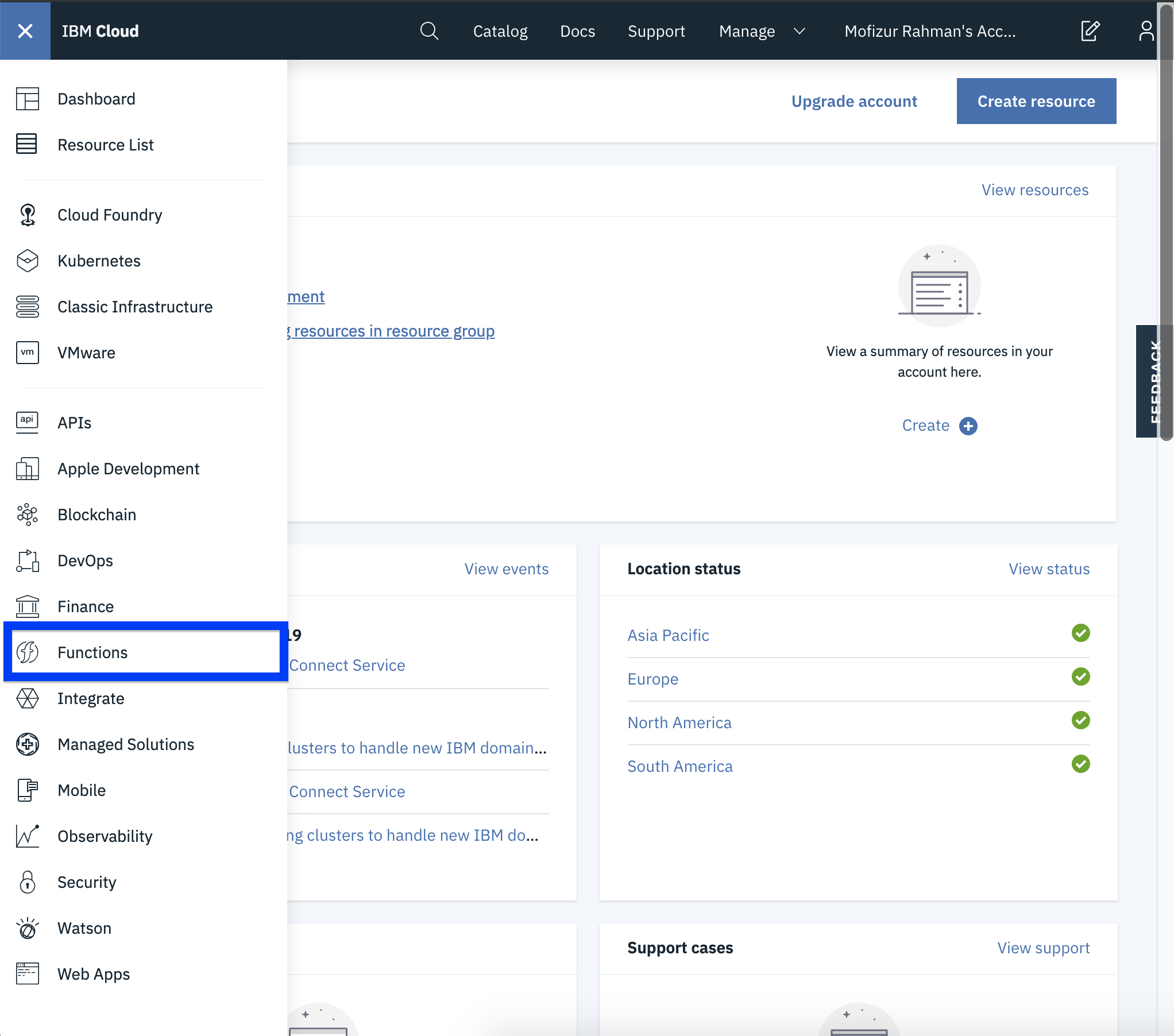
Task: Close the navigation menu with the X icon
Action: coord(25,31)
